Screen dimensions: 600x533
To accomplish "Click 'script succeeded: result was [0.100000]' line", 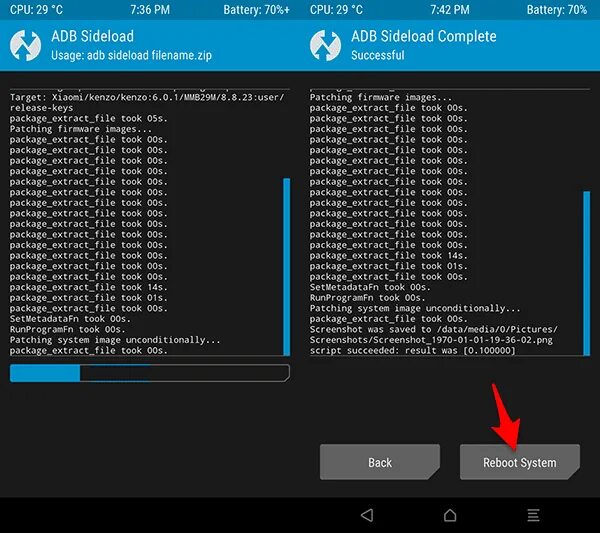I will [x=412, y=350].
